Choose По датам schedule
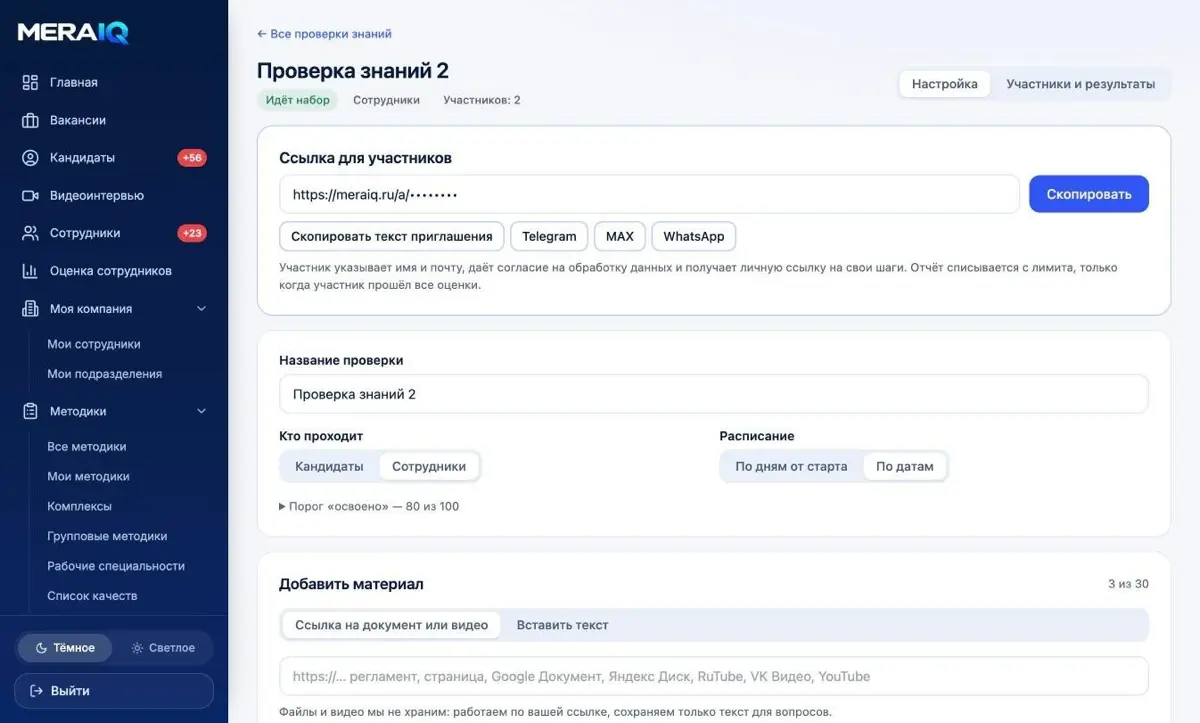 pos(905,466)
